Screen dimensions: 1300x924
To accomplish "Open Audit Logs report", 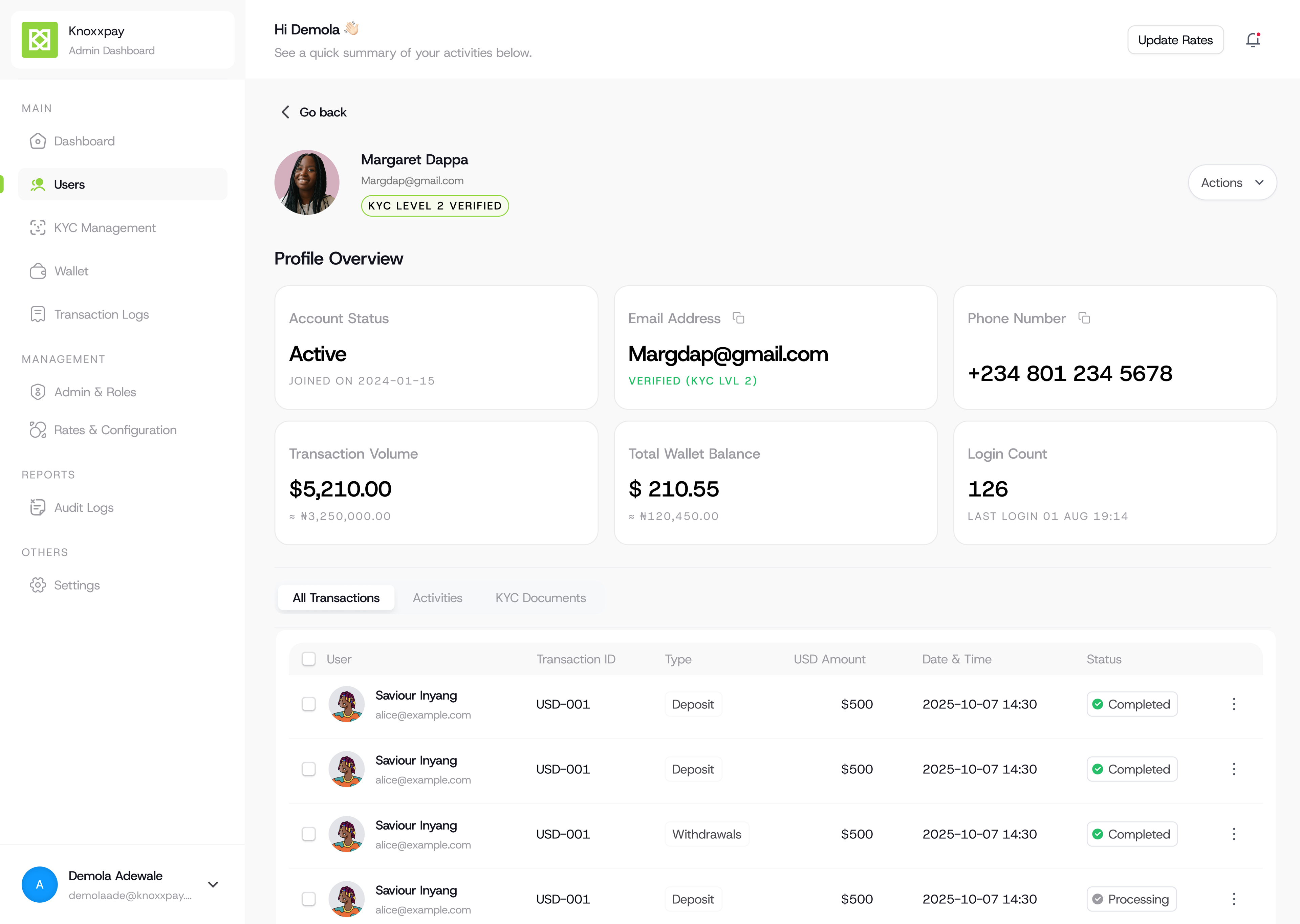I will pos(122,507).
